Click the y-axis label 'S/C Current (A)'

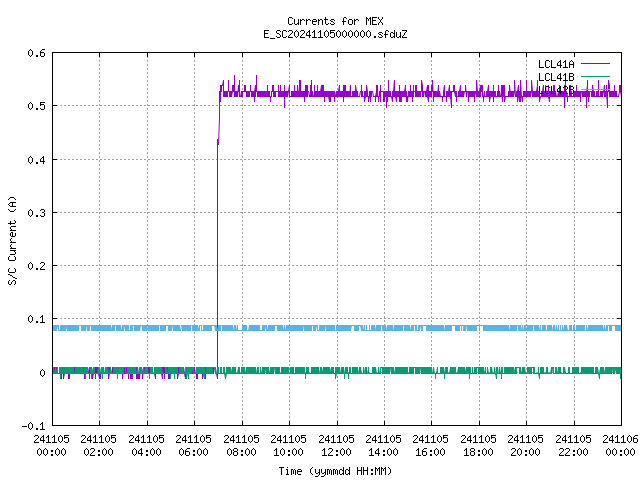tap(12, 241)
